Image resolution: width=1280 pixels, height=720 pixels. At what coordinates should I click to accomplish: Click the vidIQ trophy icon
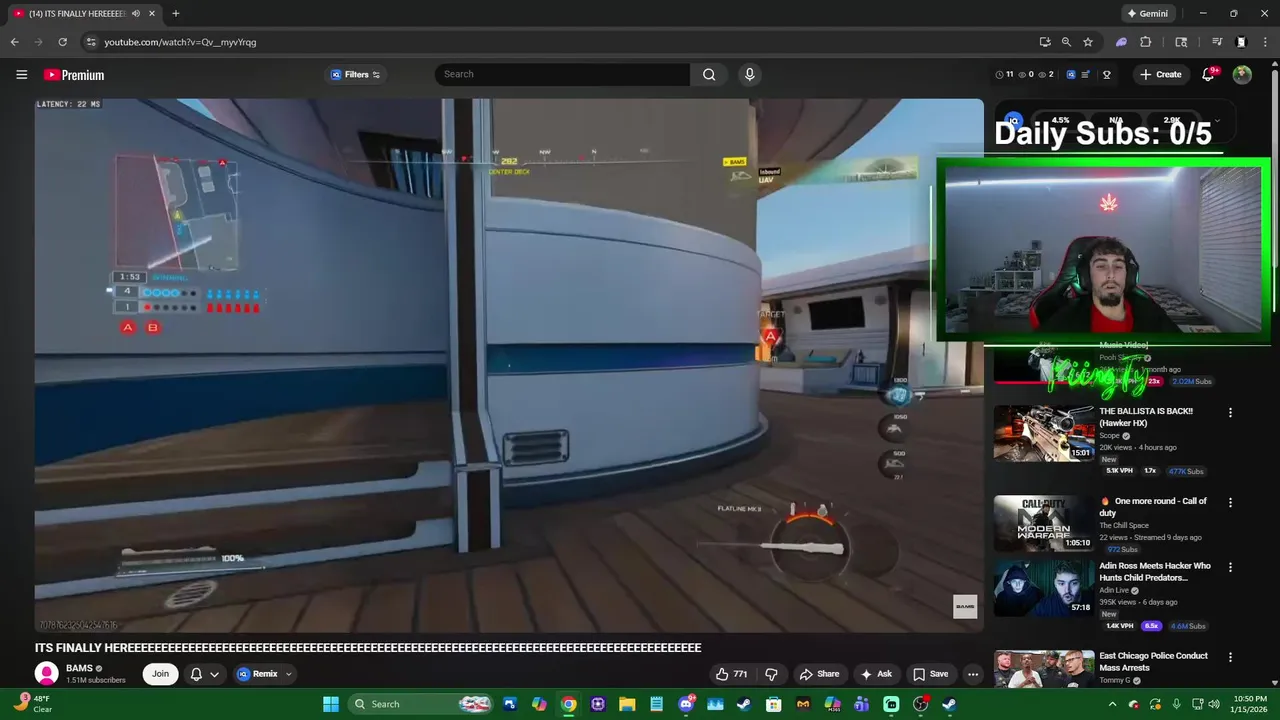[1107, 74]
